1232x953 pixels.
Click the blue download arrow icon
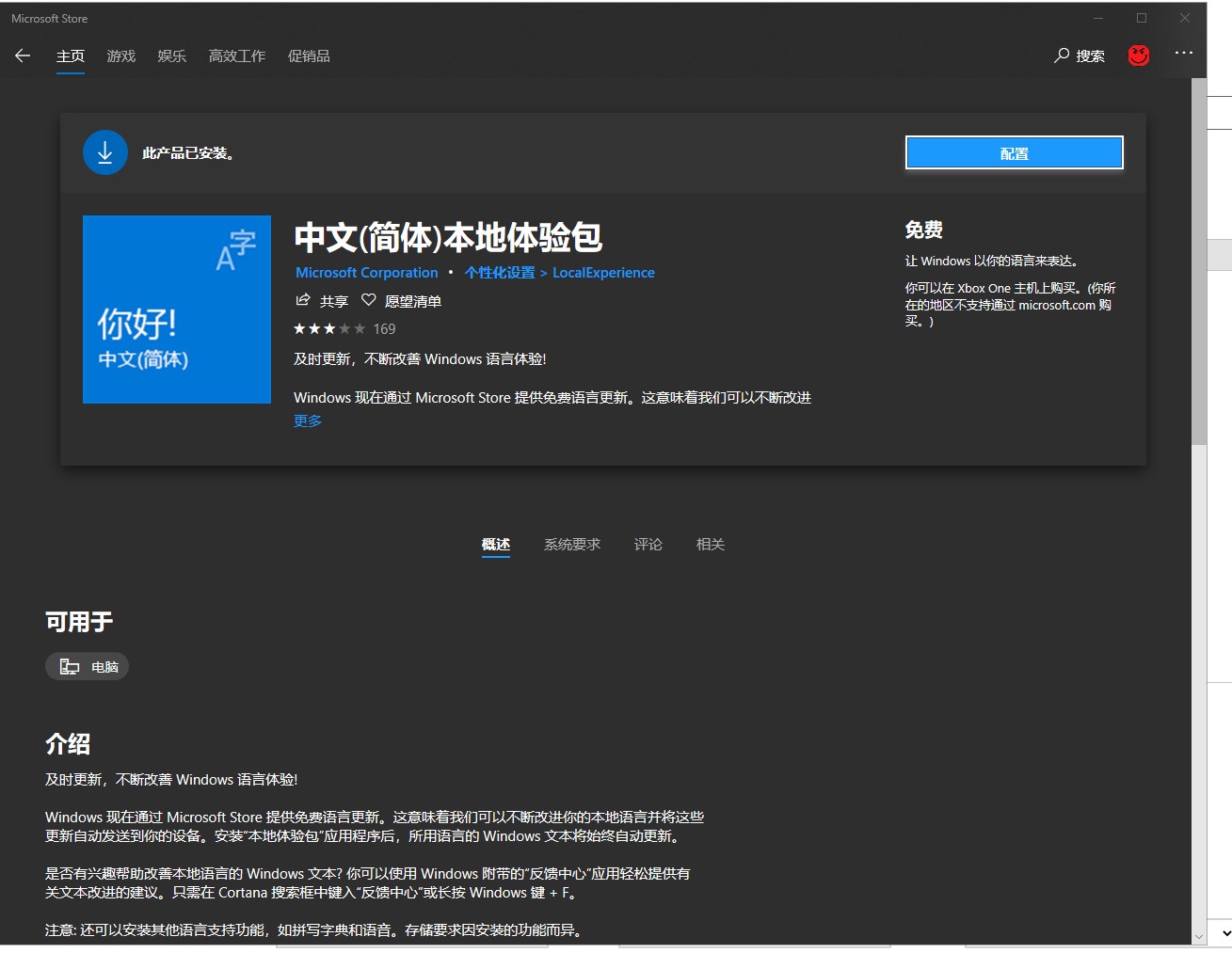(x=105, y=152)
